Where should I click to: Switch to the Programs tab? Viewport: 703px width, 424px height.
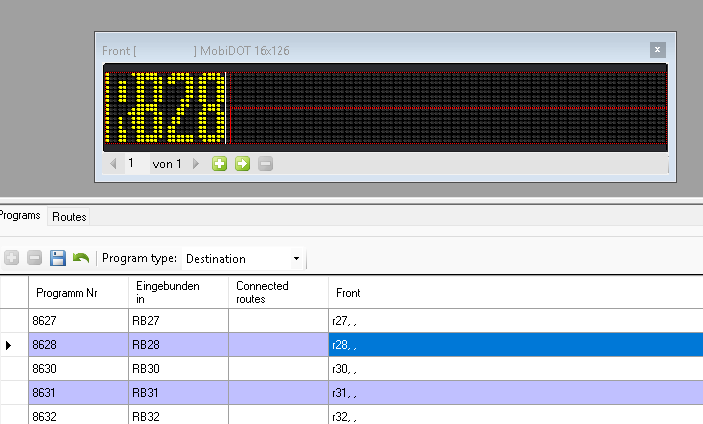pos(20,216)
